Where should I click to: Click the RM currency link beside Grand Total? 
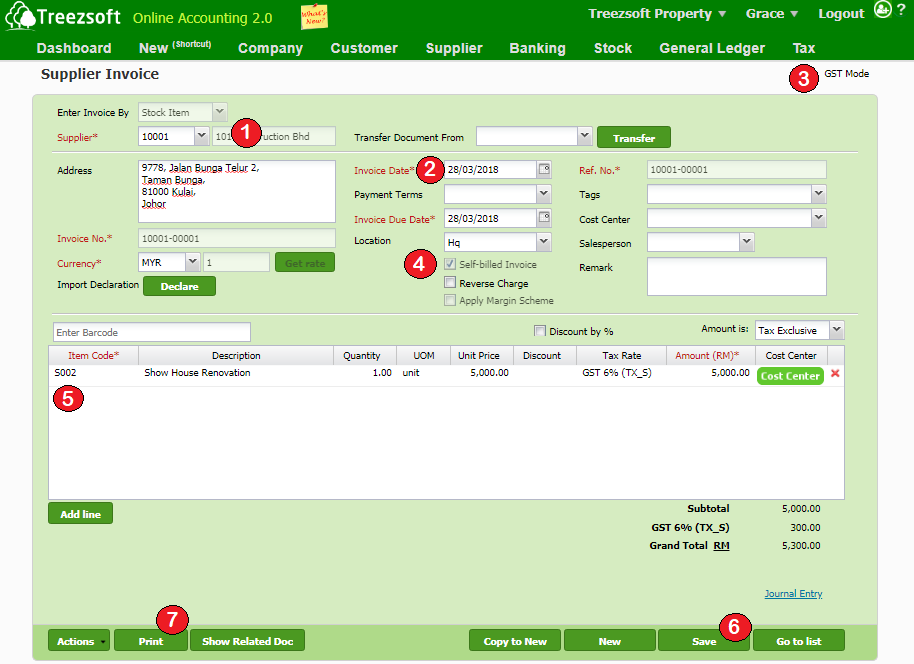click(x=721, y=546)
